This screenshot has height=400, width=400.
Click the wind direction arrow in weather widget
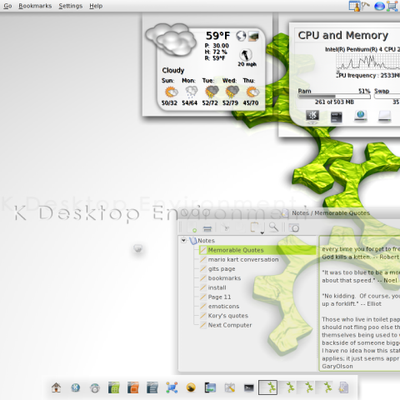(246, 54)
